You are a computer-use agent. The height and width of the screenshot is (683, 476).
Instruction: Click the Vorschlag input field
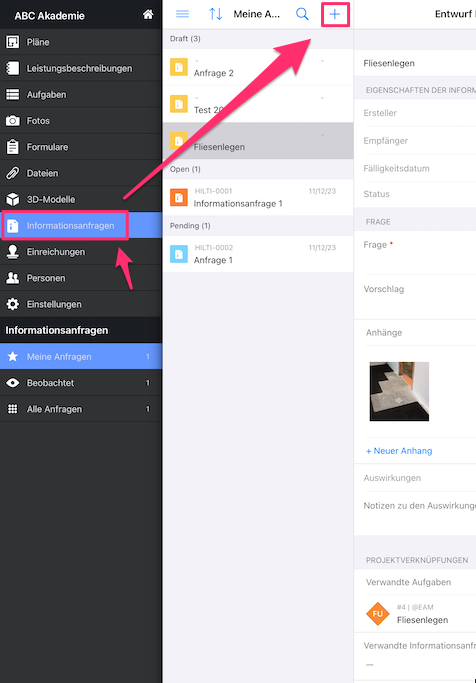[x=415, y=297]
